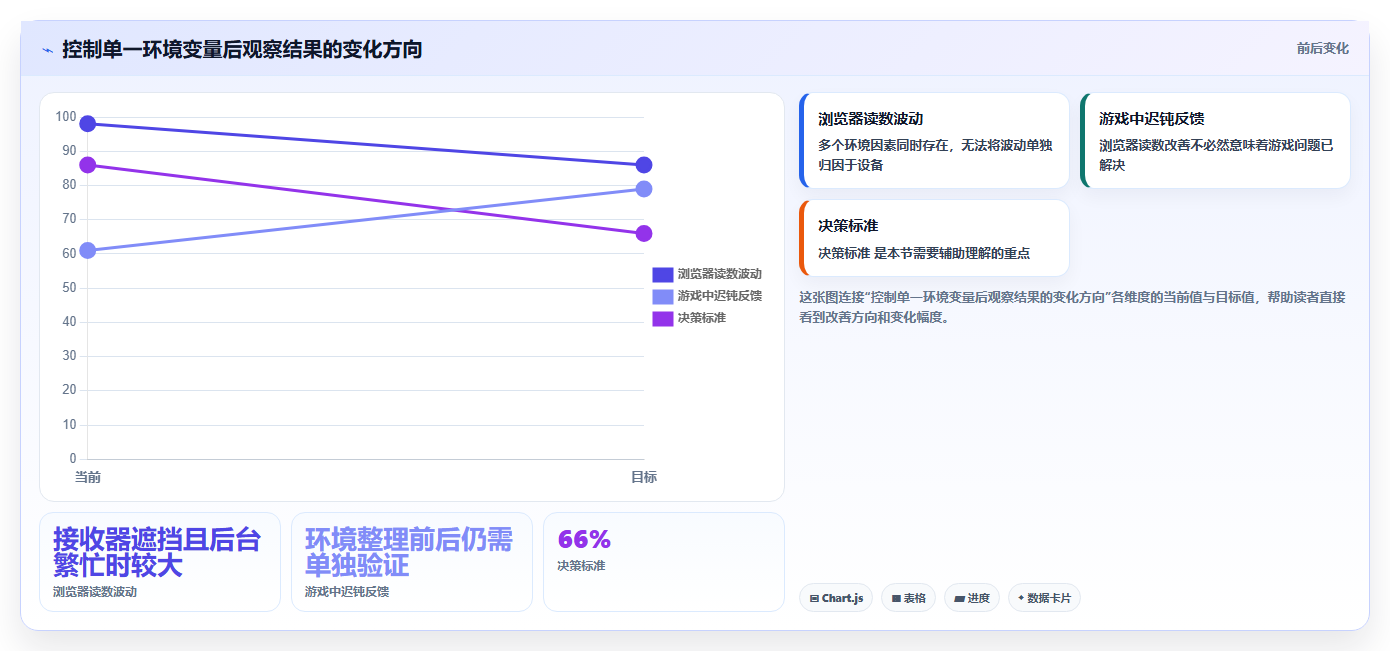Select the 86 purple data point at 当前
The width and height of the screenshot is (1390, 651).
tap(88, 165)
